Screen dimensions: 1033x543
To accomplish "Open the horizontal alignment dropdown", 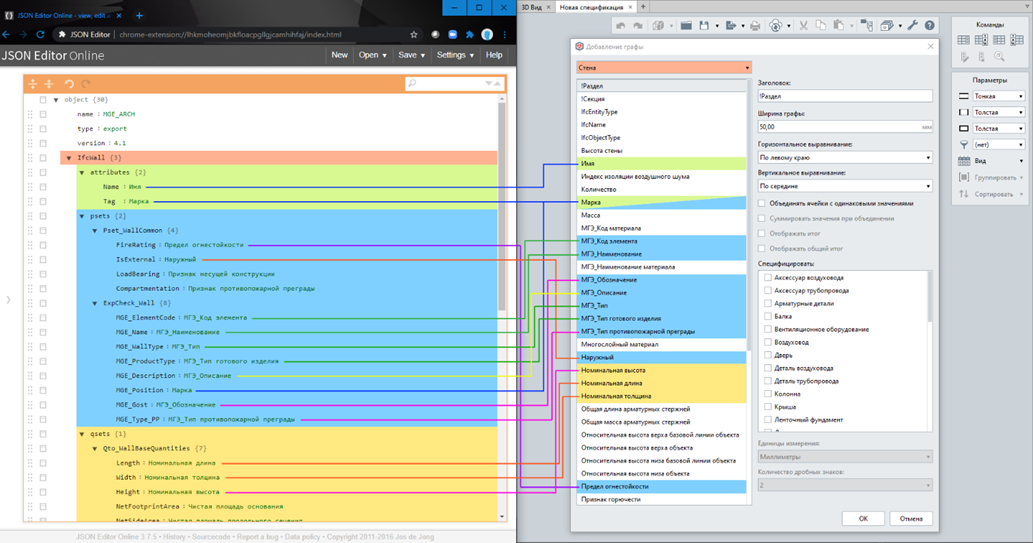I will pyautogui.click(x=844, y=158).
